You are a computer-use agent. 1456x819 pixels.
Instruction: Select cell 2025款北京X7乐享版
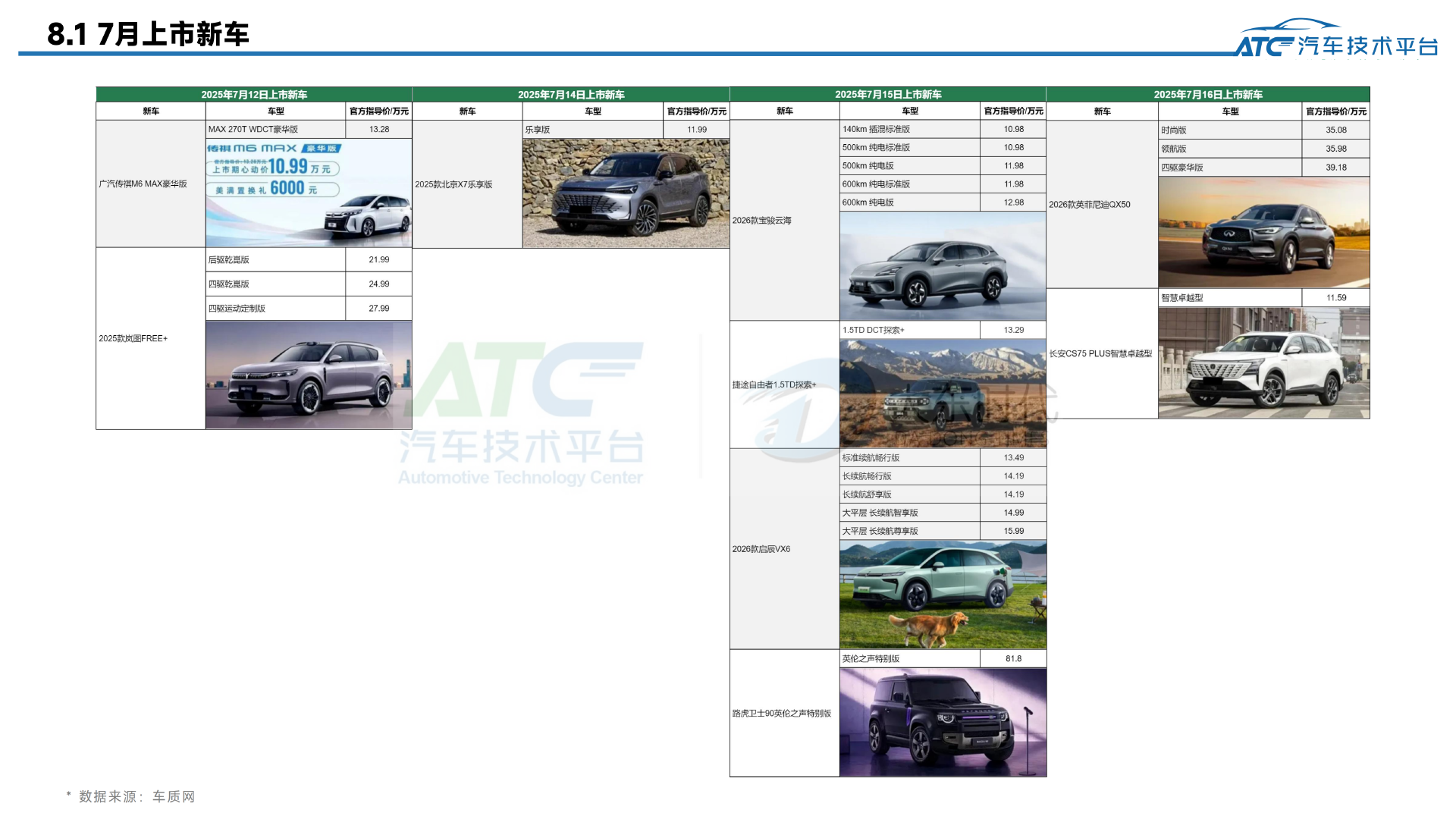[468, 184]
